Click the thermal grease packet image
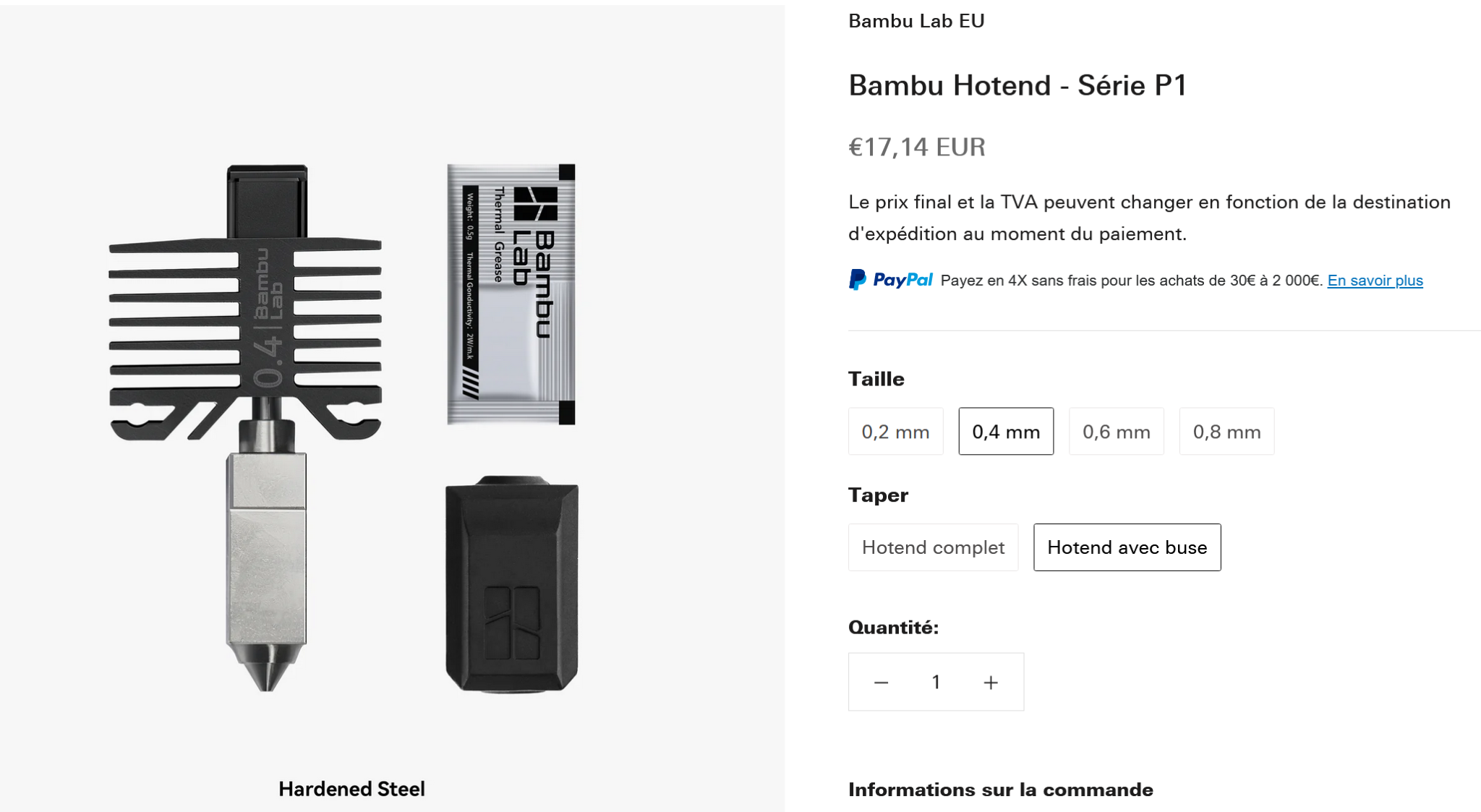1481x812 pixels. coord(511,294)
